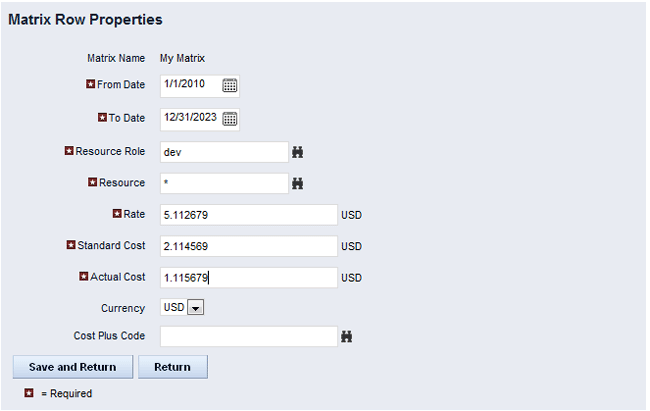
Task: Expand the Currency USD dropdown
Action: (196, 308)
